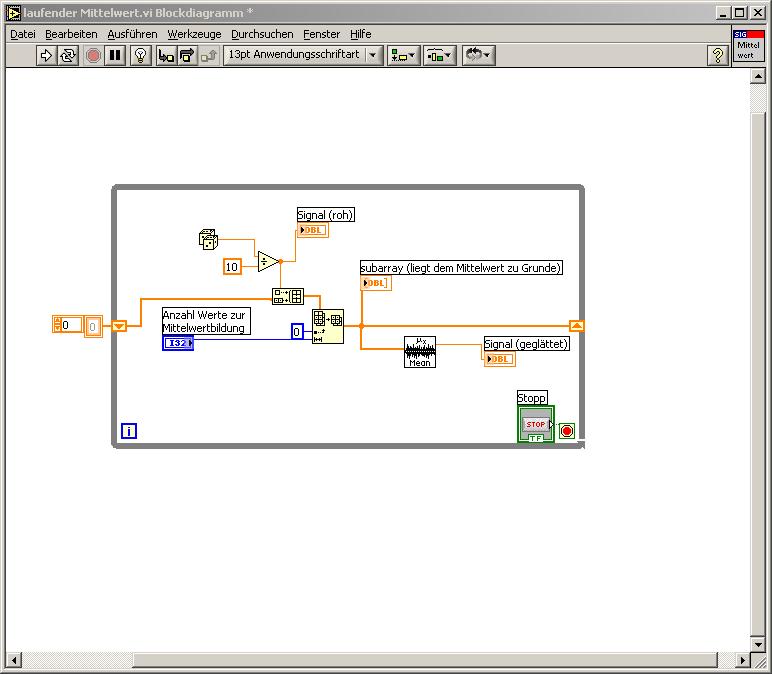Select the Stopp boolean button terminal
Viewport: 772px width, 674px height.
tap(536, 424)
